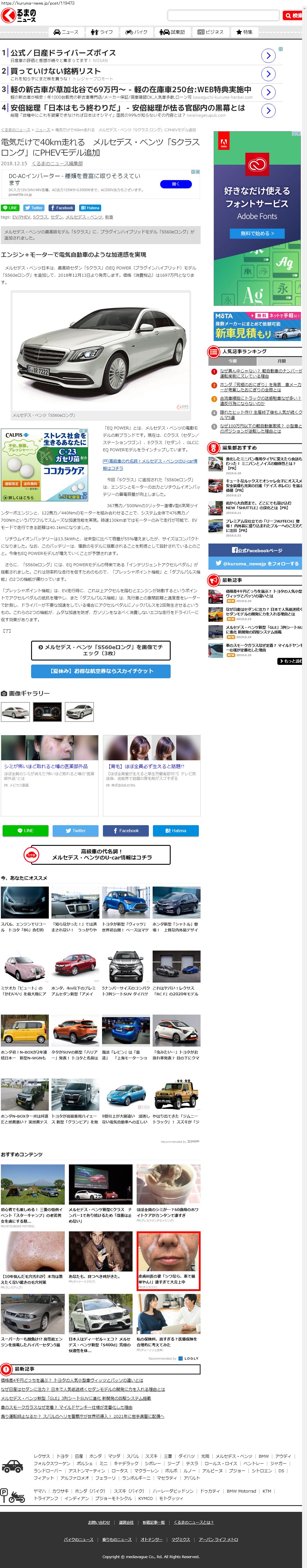Open the MOTA 新車見積もり banner ad

click(257, 326)
